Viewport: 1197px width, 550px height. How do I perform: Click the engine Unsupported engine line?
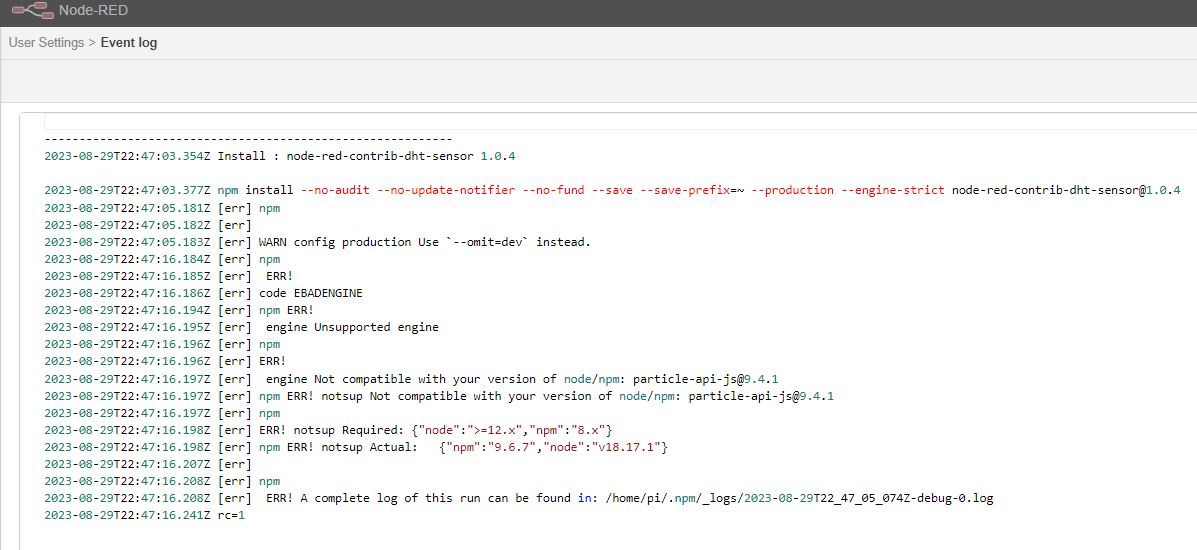[352, 327]
